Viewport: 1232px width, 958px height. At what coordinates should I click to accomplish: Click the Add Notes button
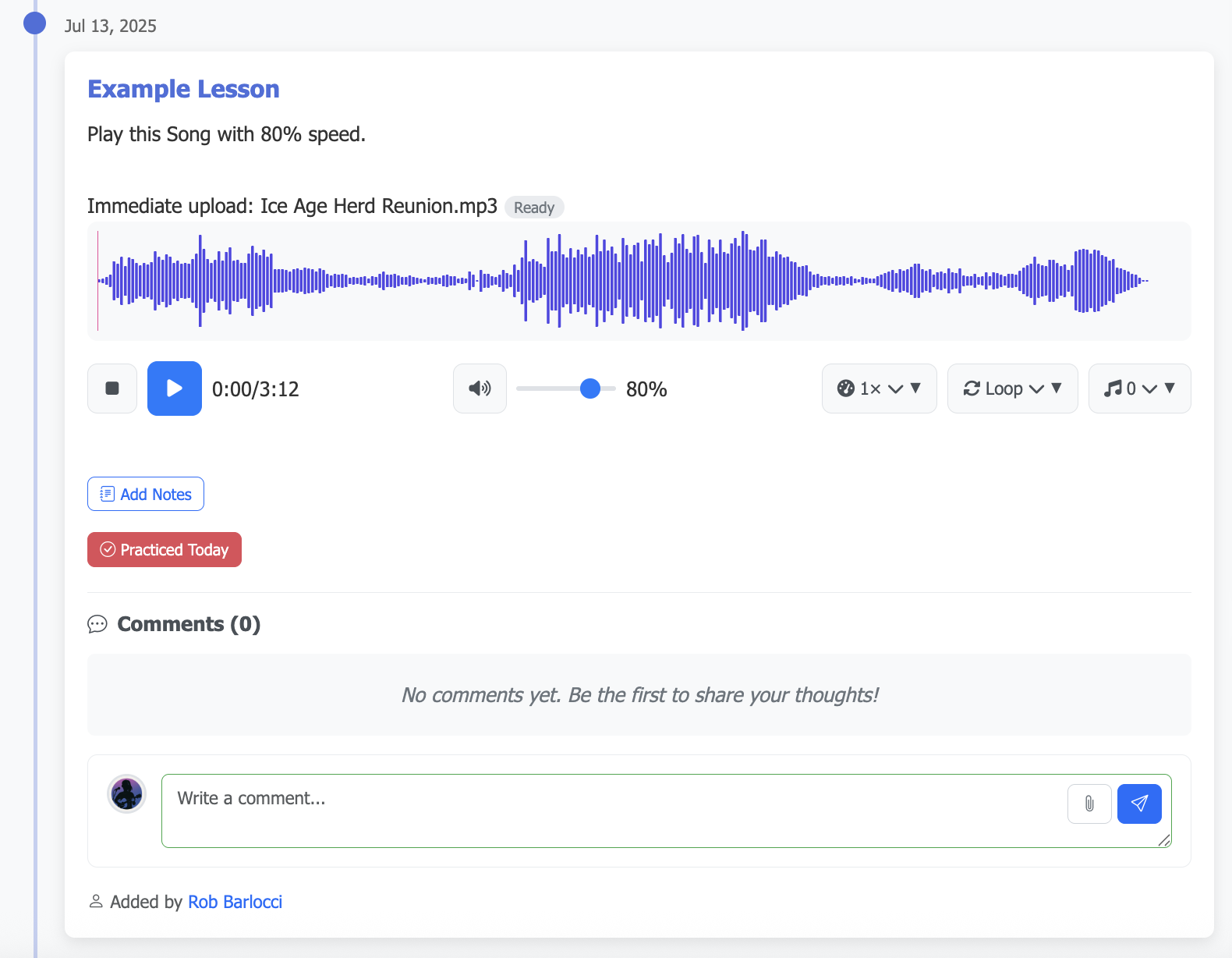[x=146, y=494]
